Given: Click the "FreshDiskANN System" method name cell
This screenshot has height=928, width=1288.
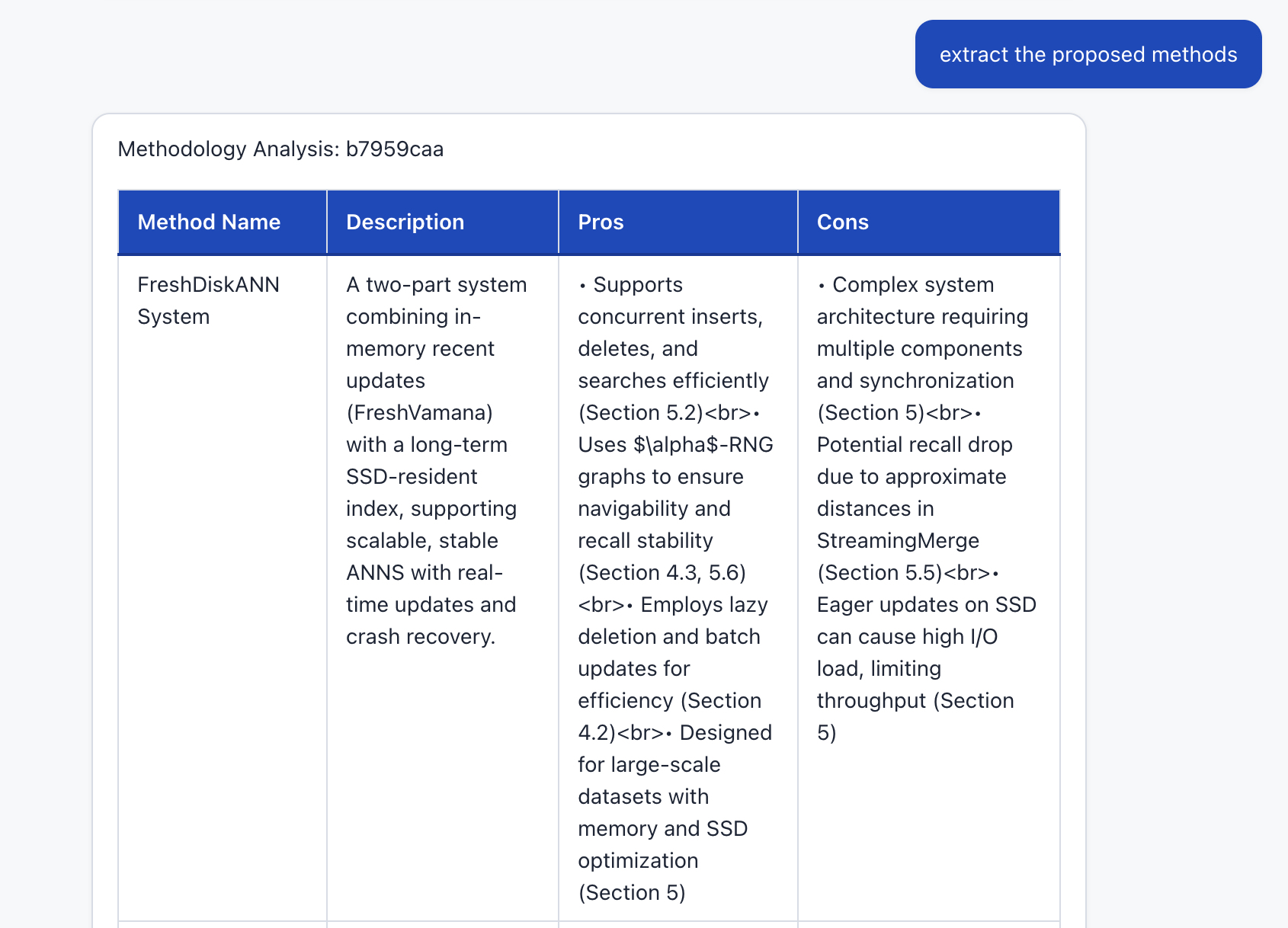Looking at the screenshot, I should (x=208, y=300).
